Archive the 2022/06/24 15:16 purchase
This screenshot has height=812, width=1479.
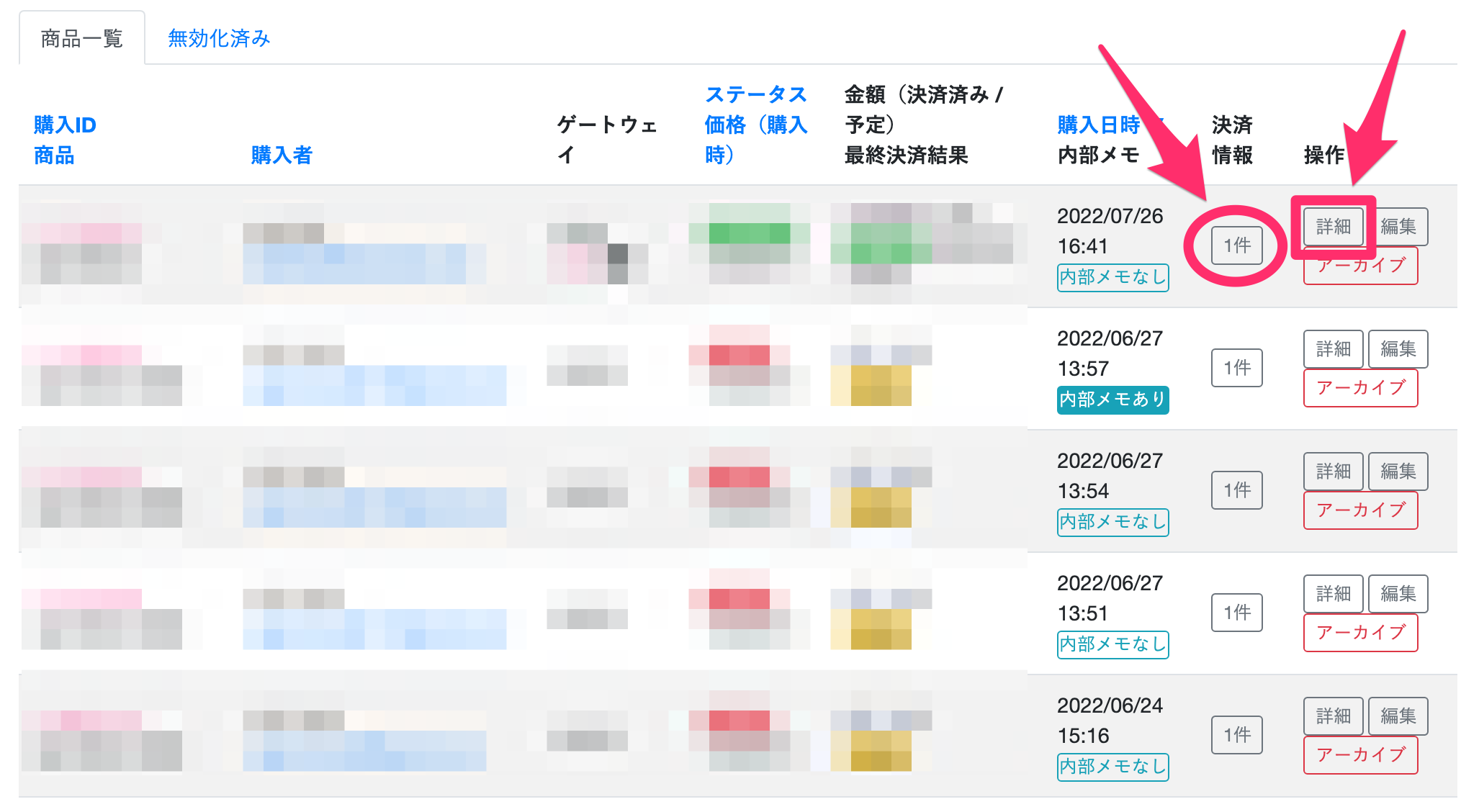(x=1360, y=755)
